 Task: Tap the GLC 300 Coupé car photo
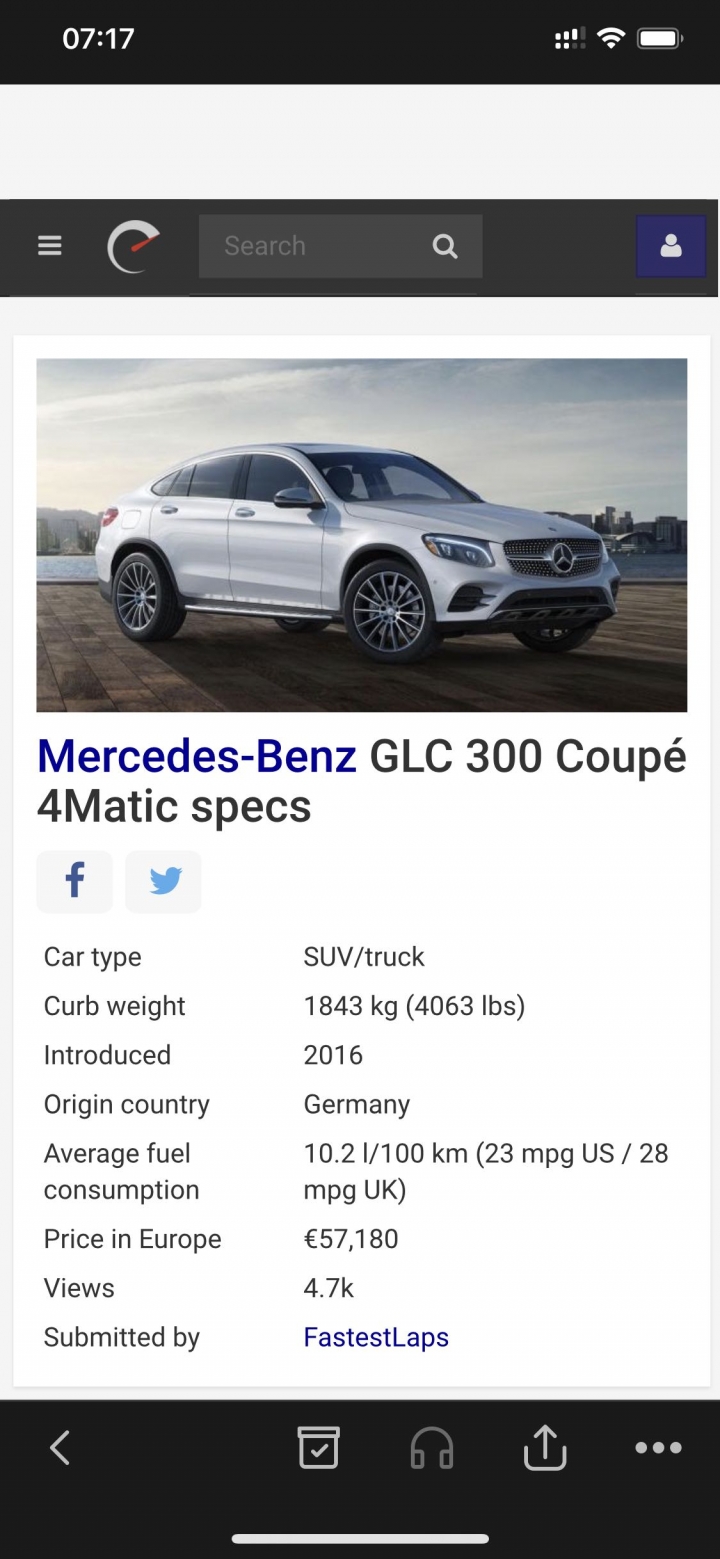point(362,535)
